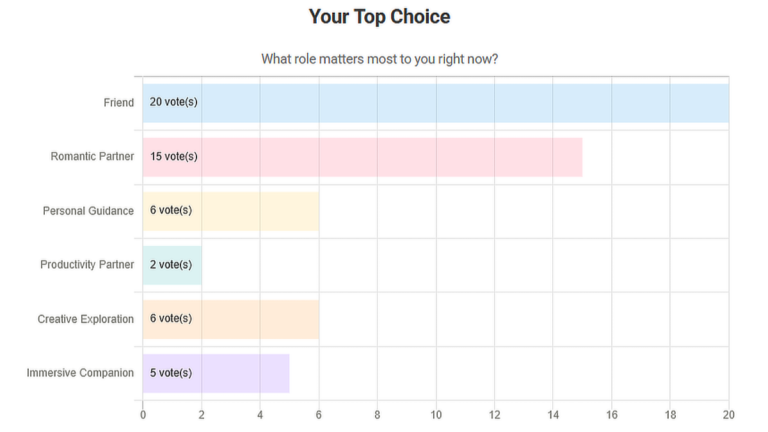Click the x-axis tick labeled 10
The height and width of the screenshot is (432, 768).
(436, 415)
